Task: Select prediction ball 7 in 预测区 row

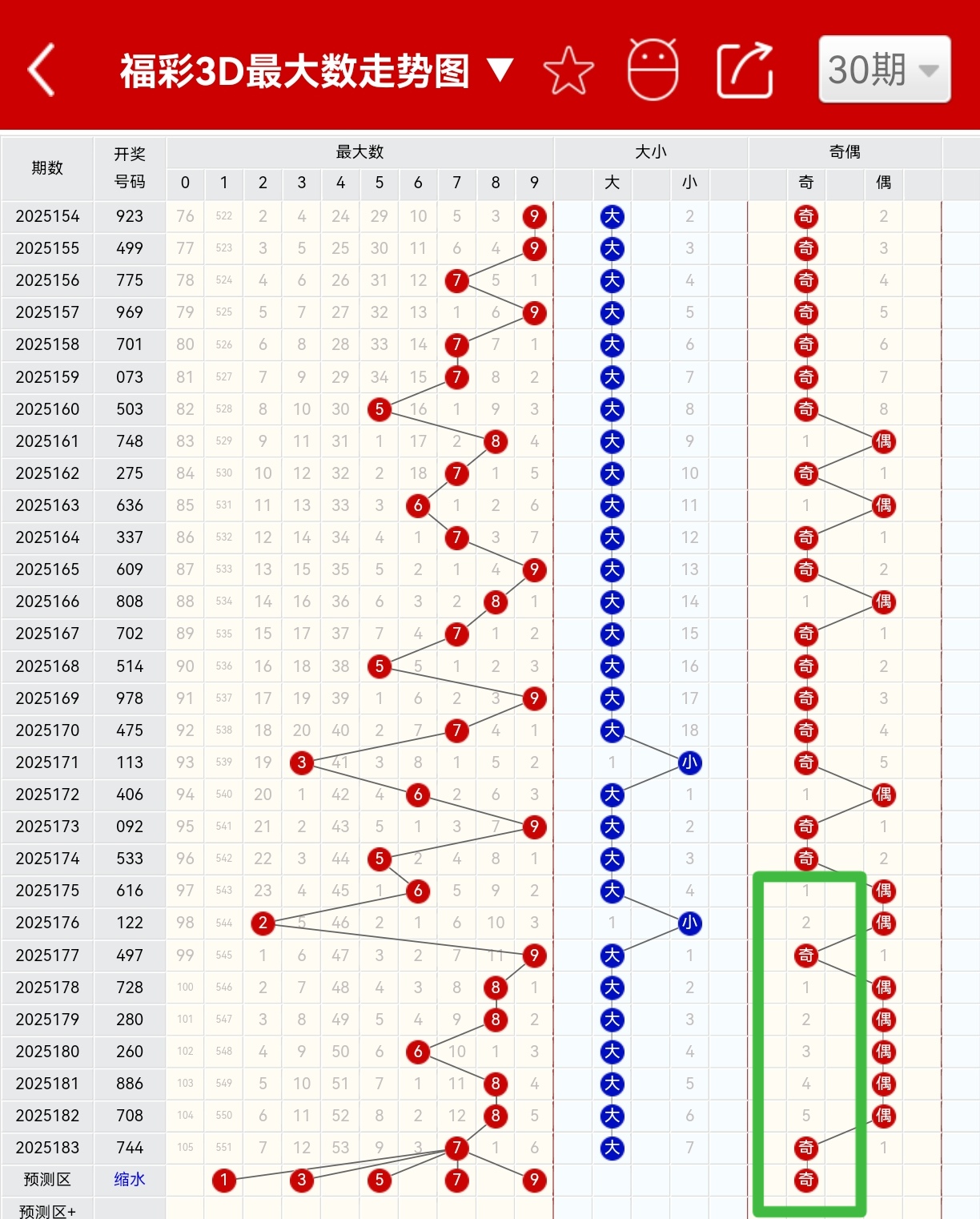Action: click(x=456, y=1180)
